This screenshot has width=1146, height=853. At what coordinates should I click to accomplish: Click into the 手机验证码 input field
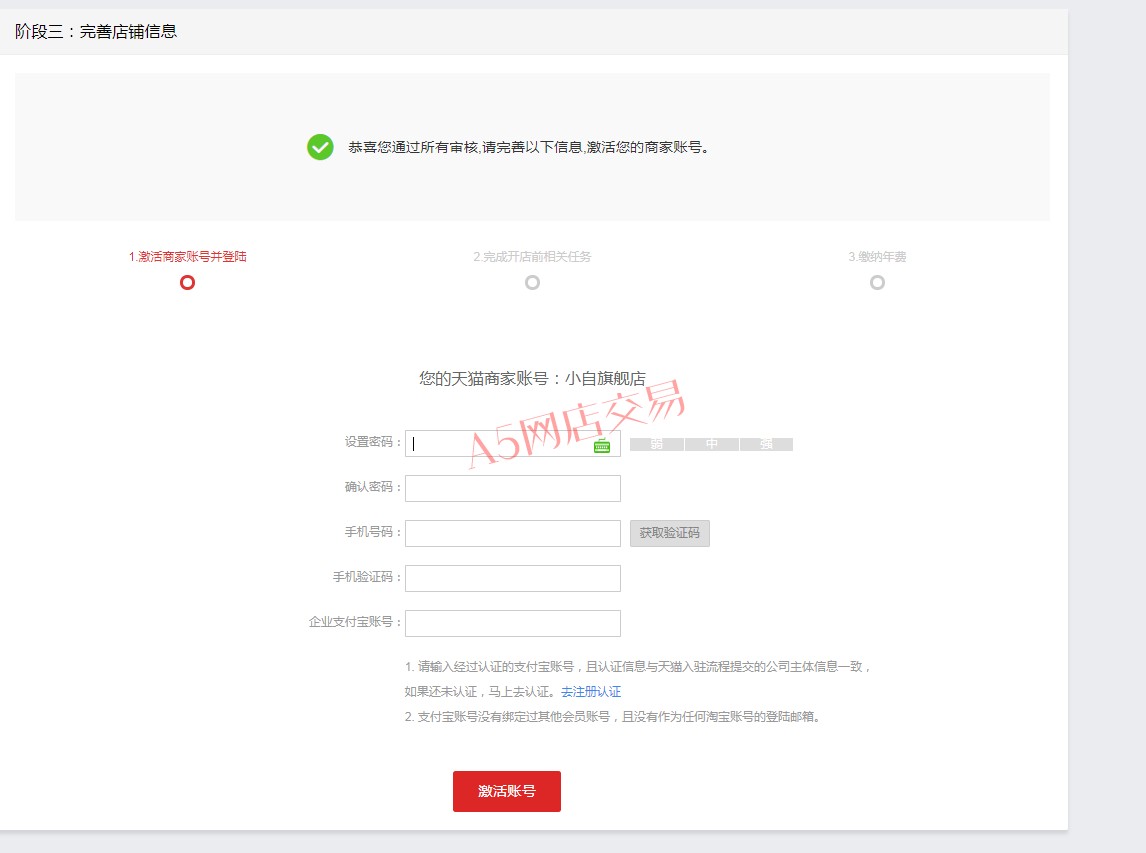(513, 578)
